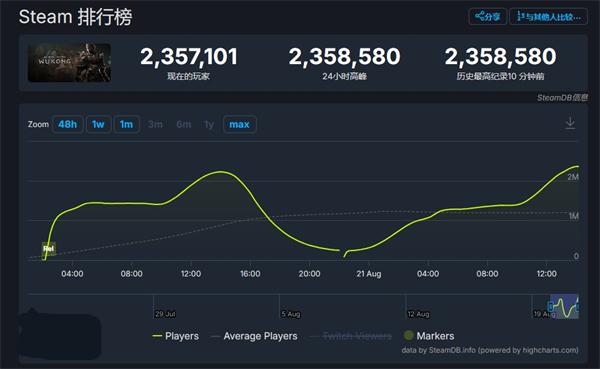Open the compare with others button

(x=548, y=17)
